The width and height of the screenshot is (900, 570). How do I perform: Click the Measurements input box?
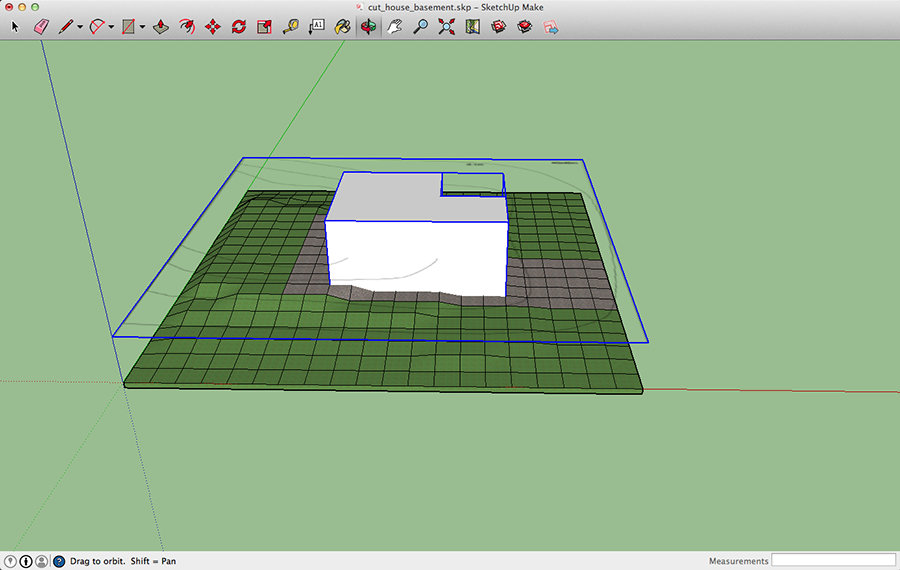coord(833,560)
